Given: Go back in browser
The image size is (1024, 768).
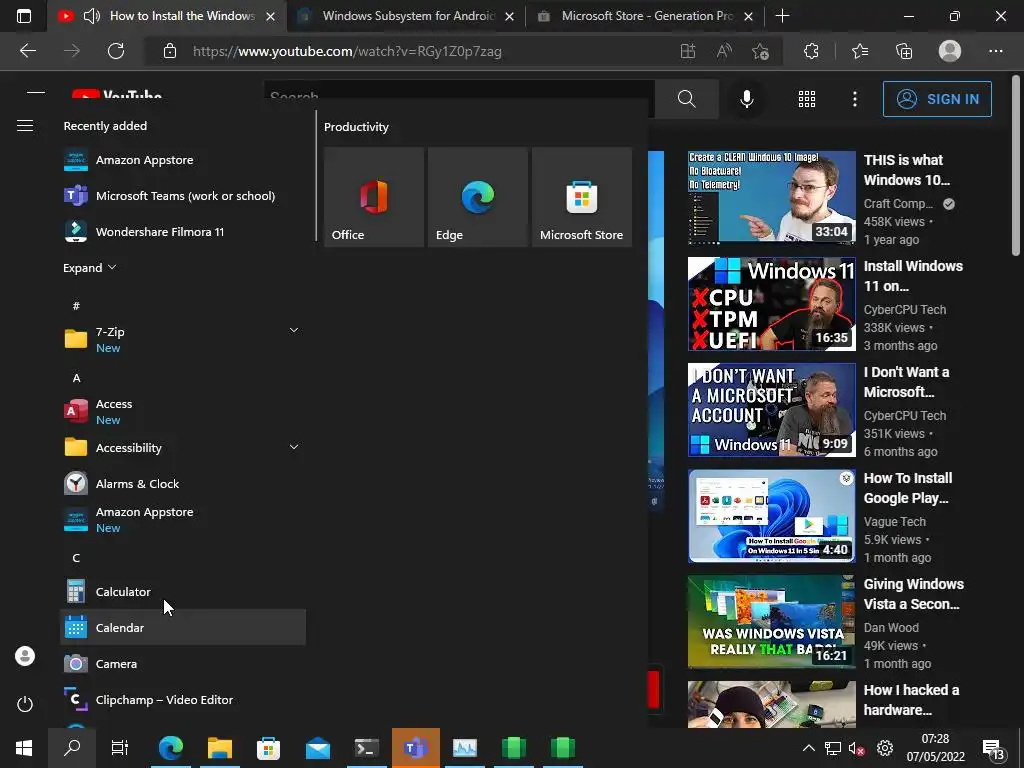Looking at the screenshot, I should pos(27,51).
